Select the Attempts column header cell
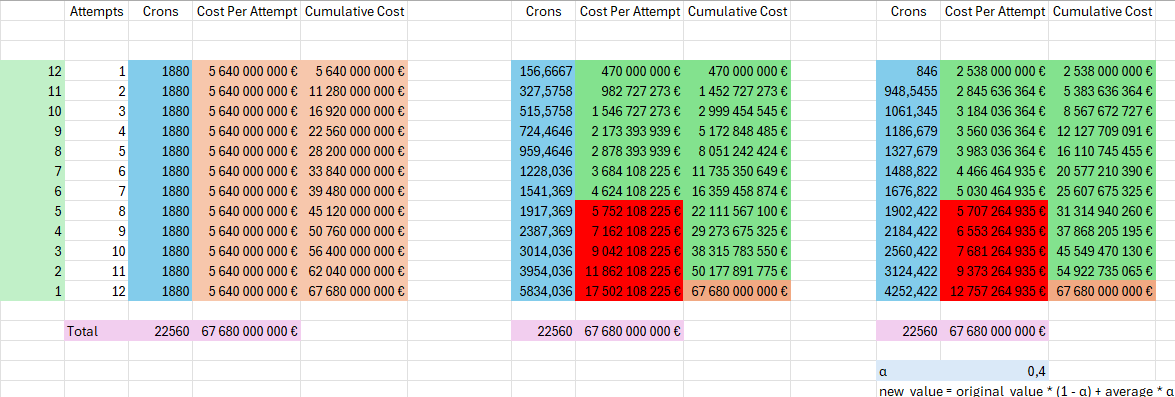Image resolution: width=1175 pixels, height=397 pixels. (x=97, y=11)
